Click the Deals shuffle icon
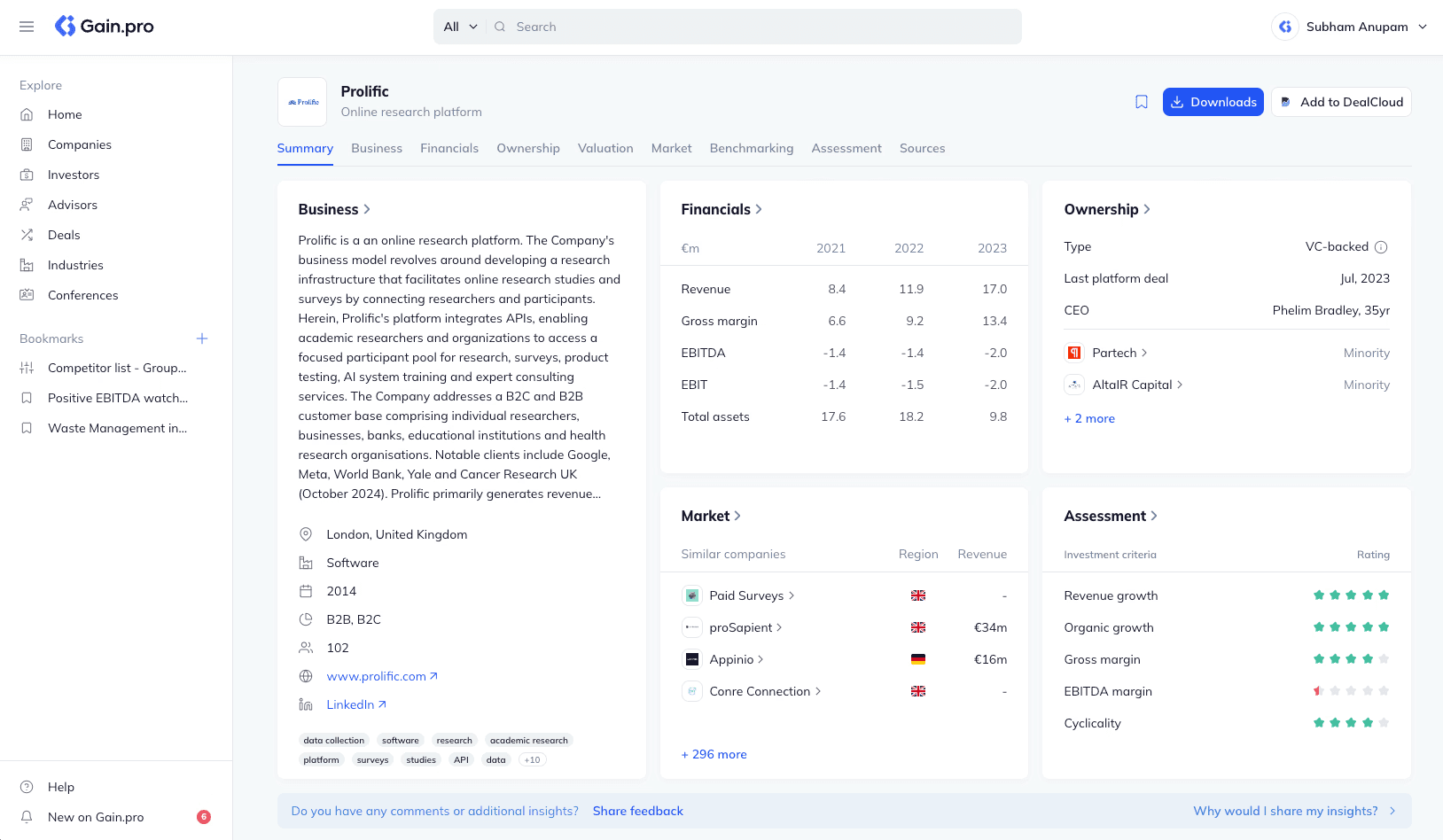This screenshot has height=840, width=1443. [27, 235]
